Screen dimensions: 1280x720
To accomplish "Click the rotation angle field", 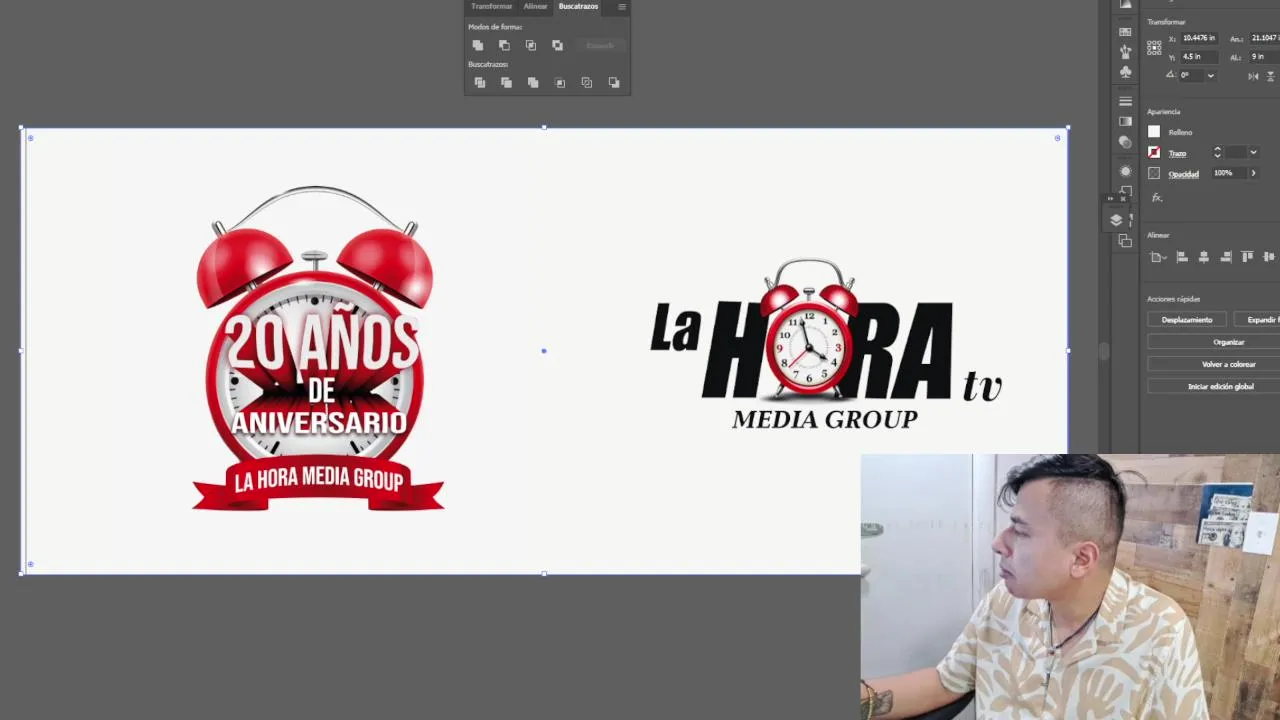I will [x=1192, y=75].
